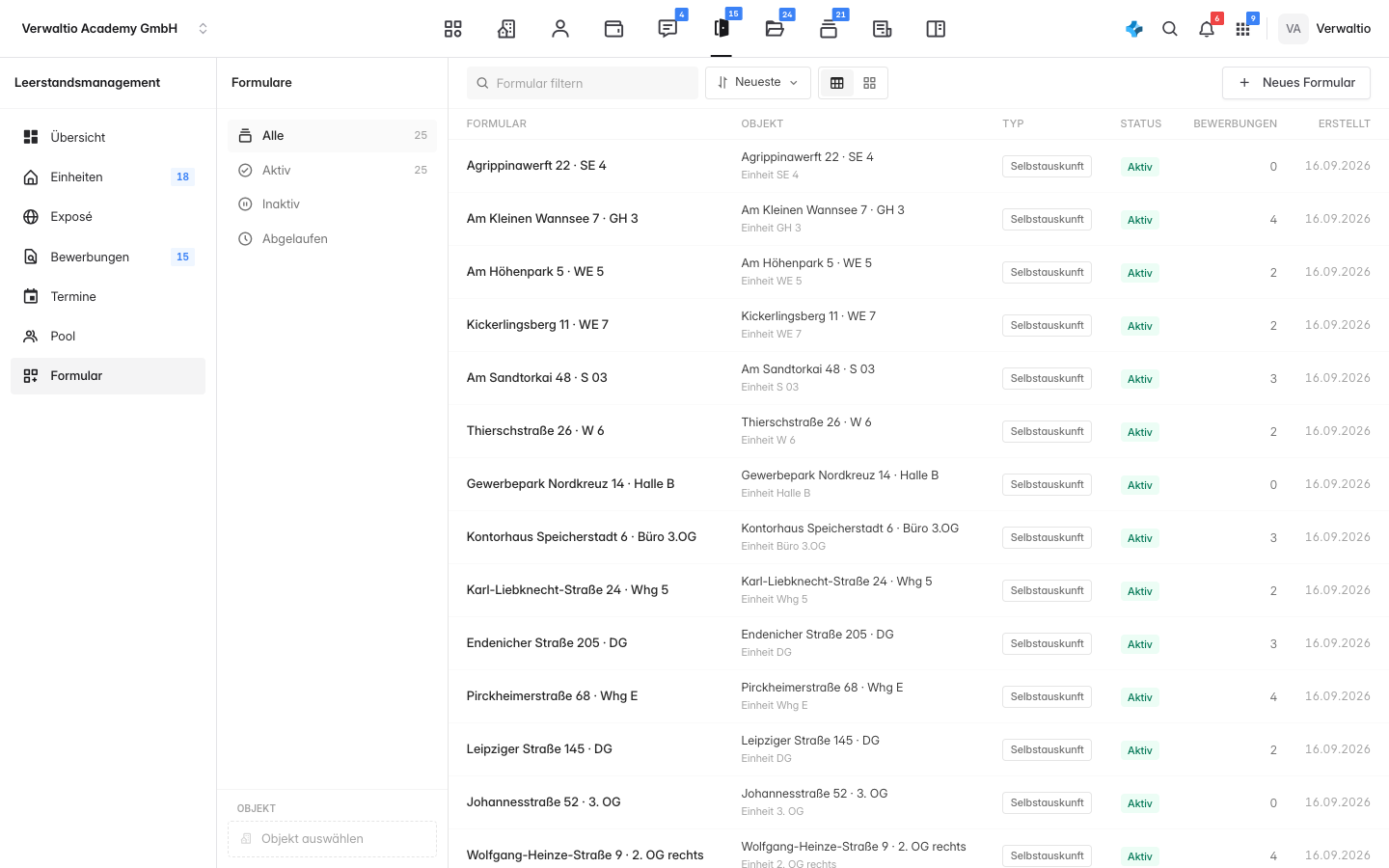Click the ERSTELLT column header
This screenshot has height=868, width=1389.
(x=1345, y=123)
